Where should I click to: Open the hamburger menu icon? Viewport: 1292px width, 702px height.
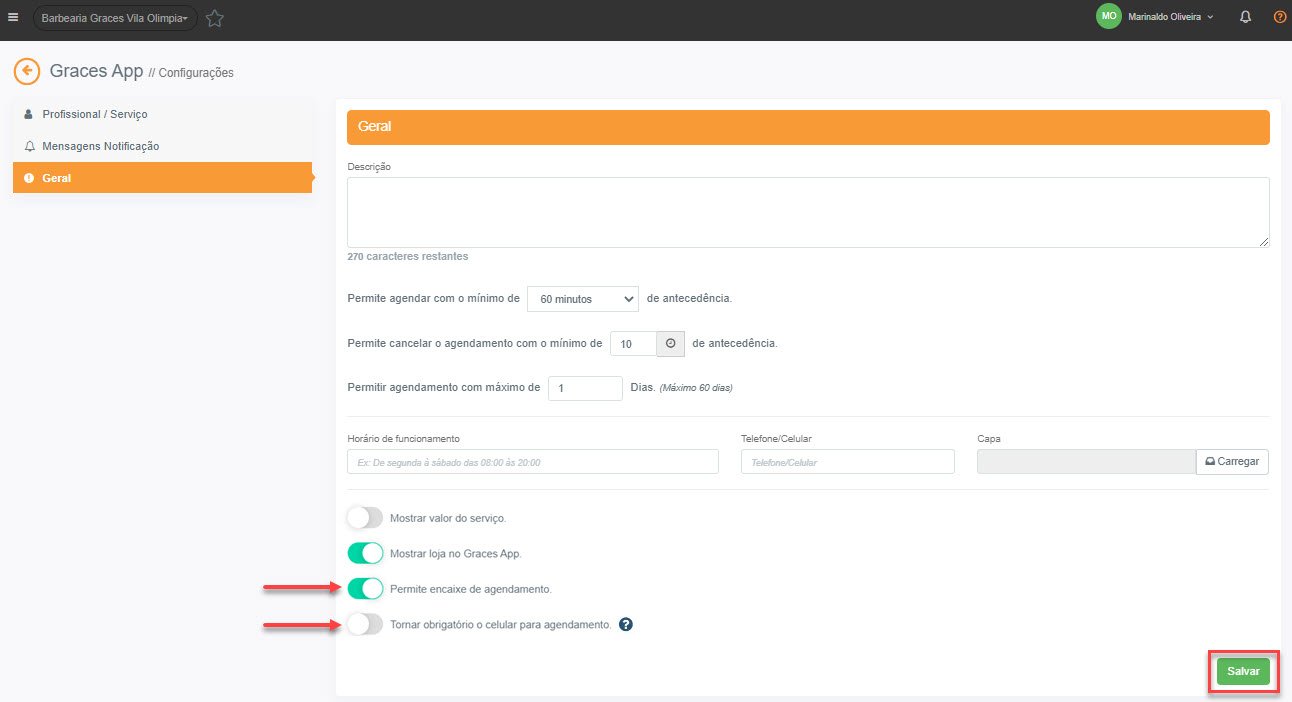coord(13,17)
